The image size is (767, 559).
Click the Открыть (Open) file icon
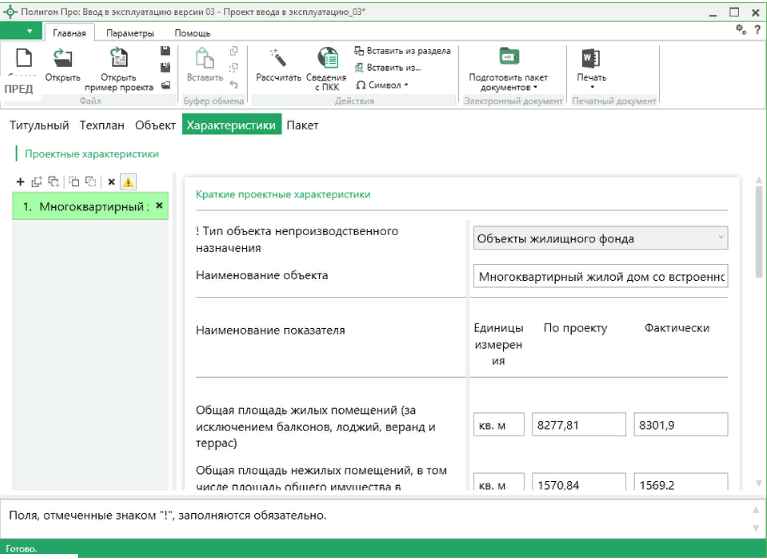point(62,60)
